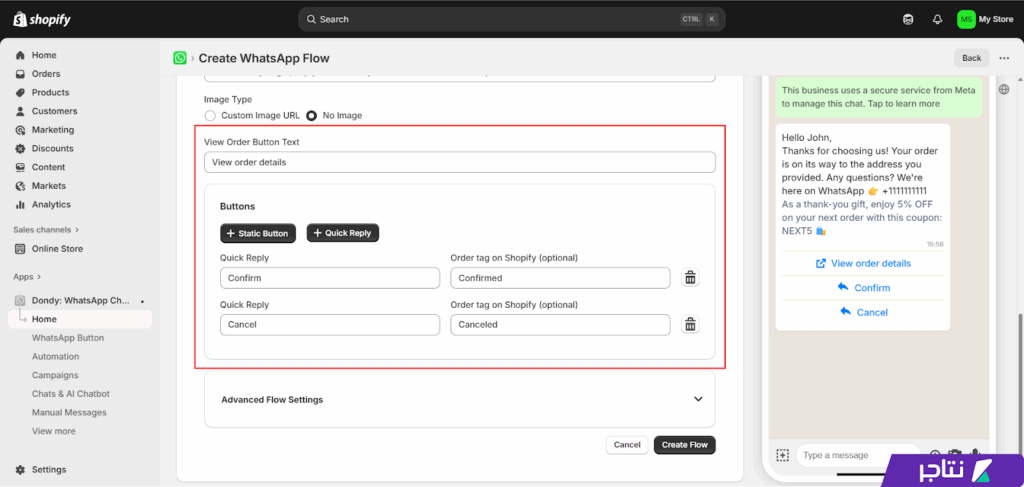Open the globe icon beside preview
Image resolution: width=1024 pixels, height=487 pixels.
point(1003,89)
